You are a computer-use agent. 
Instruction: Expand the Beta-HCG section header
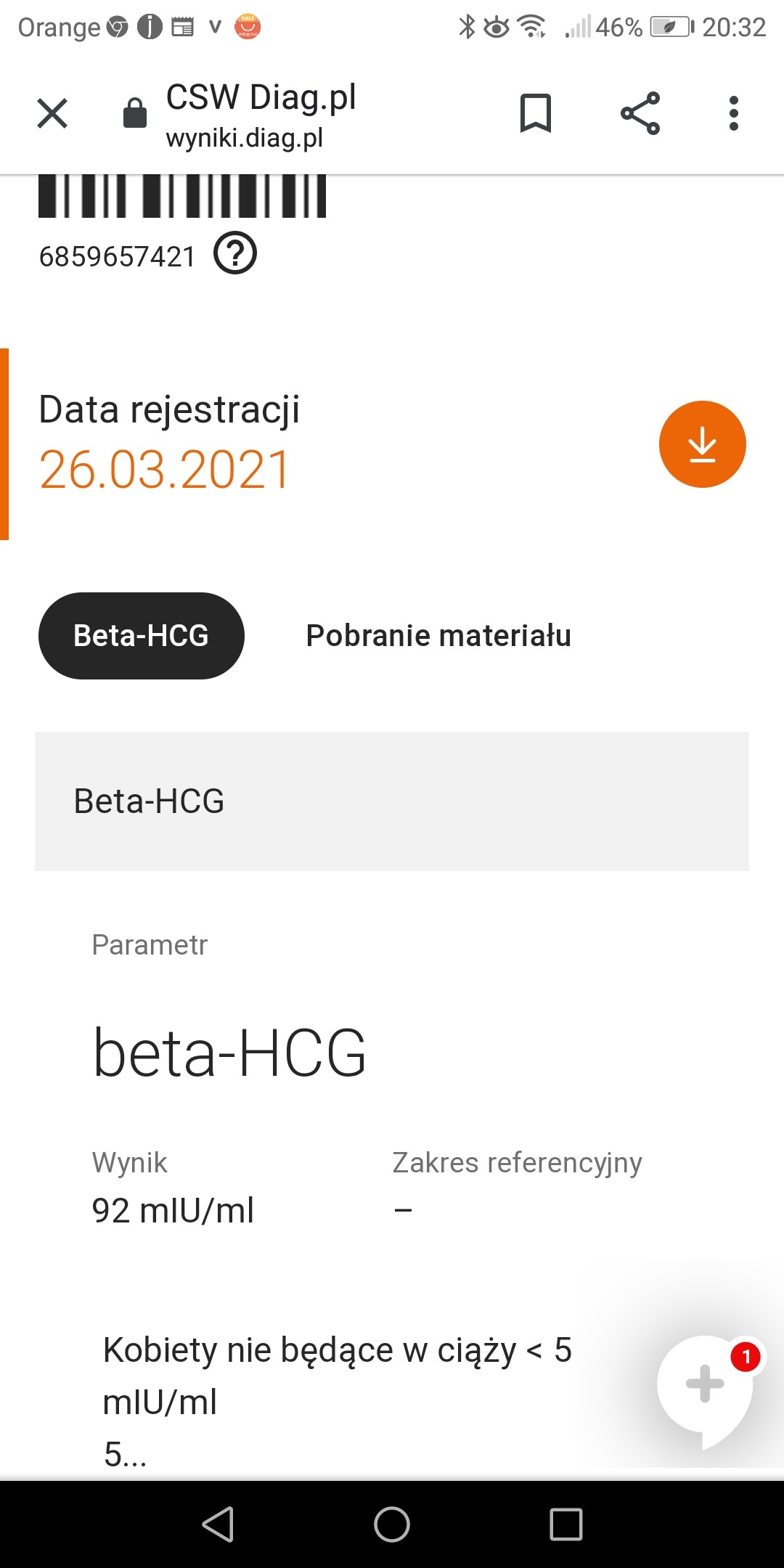[392, 801]
